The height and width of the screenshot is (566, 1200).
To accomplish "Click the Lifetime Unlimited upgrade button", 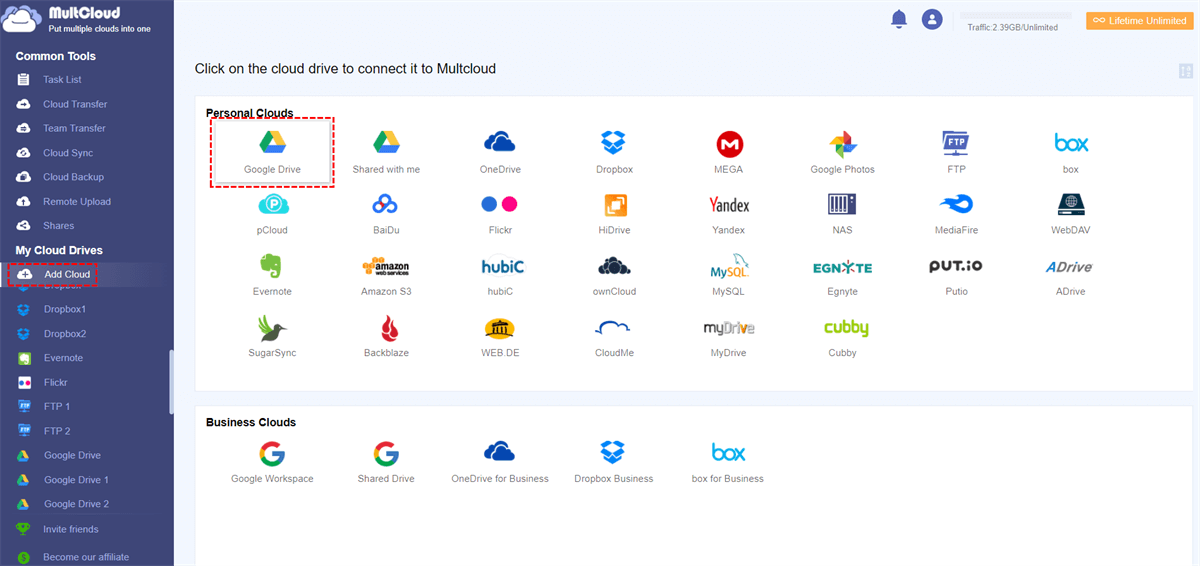I will pos(1139,20).
